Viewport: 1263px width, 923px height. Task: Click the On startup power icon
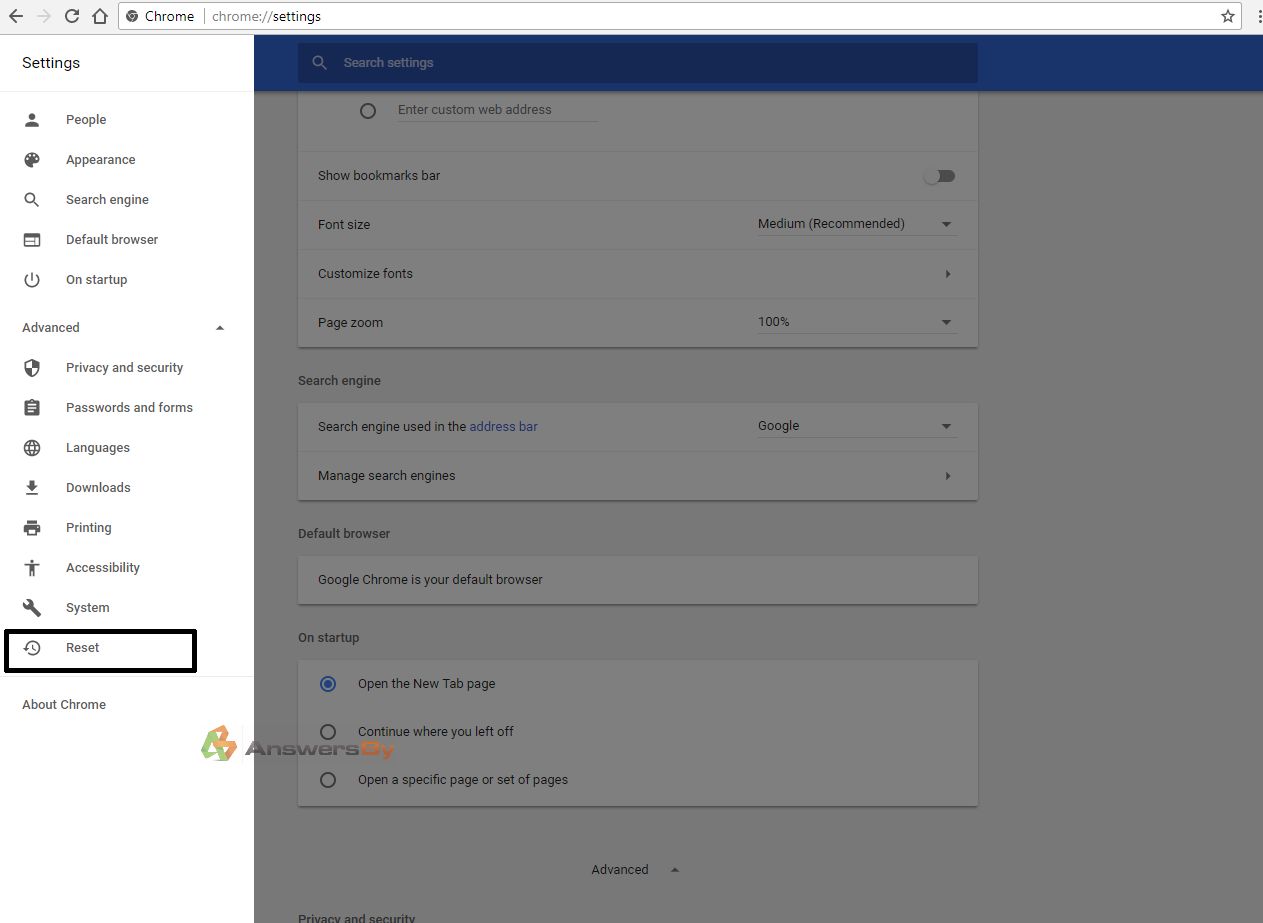point(32,280)
